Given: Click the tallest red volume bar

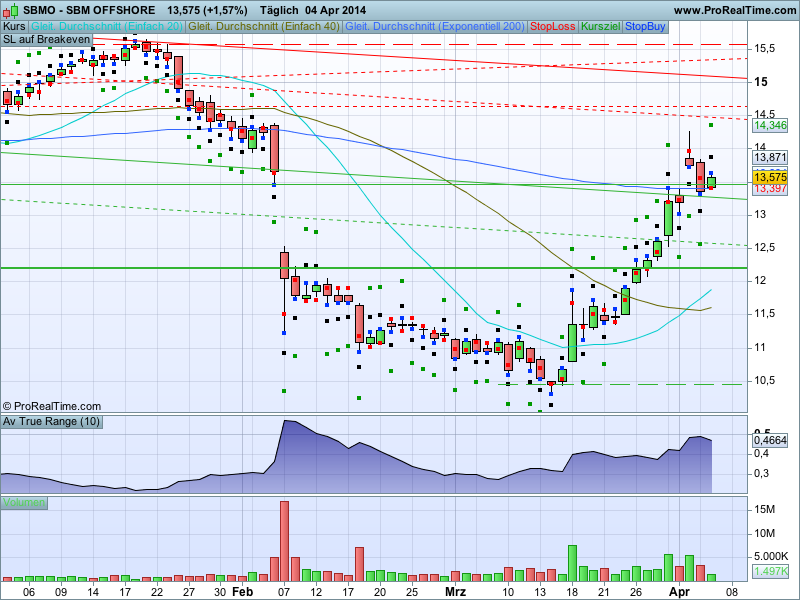Looking at the screenshot, I should pos(284,540).
